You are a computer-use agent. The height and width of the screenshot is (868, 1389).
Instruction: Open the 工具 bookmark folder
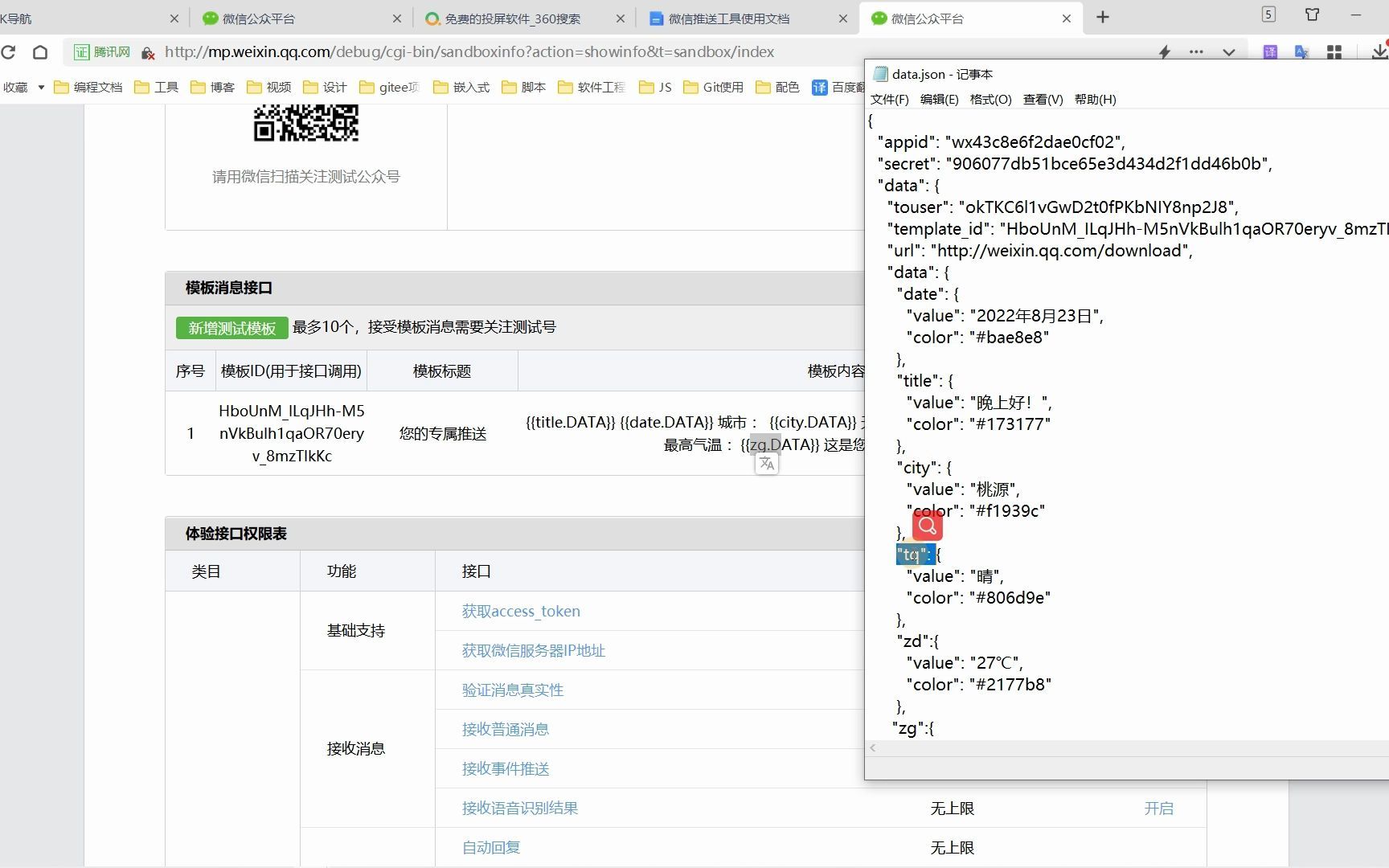coord(157,88)
